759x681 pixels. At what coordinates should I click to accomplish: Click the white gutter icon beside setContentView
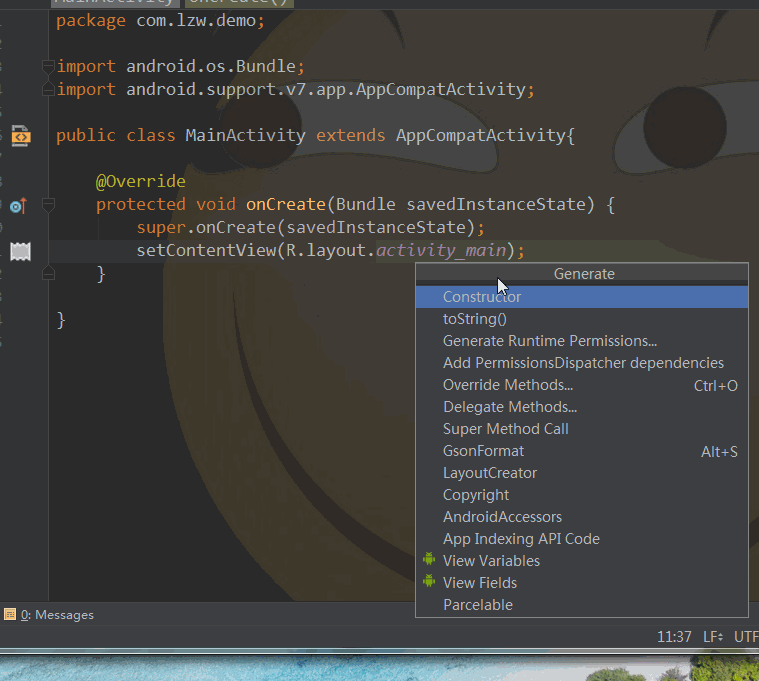[x=20, y=251]
